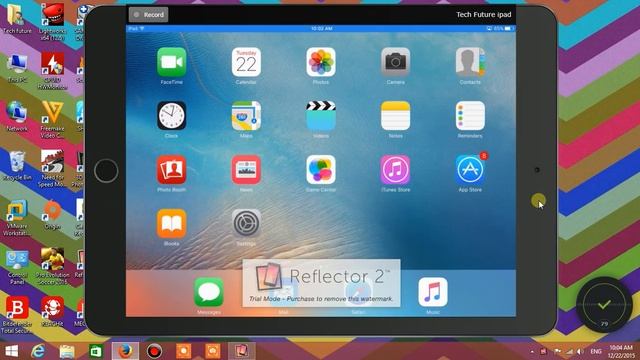Open the Origin desktop shortcut
This screenshot has width=640, height=360.
[52, 215]
